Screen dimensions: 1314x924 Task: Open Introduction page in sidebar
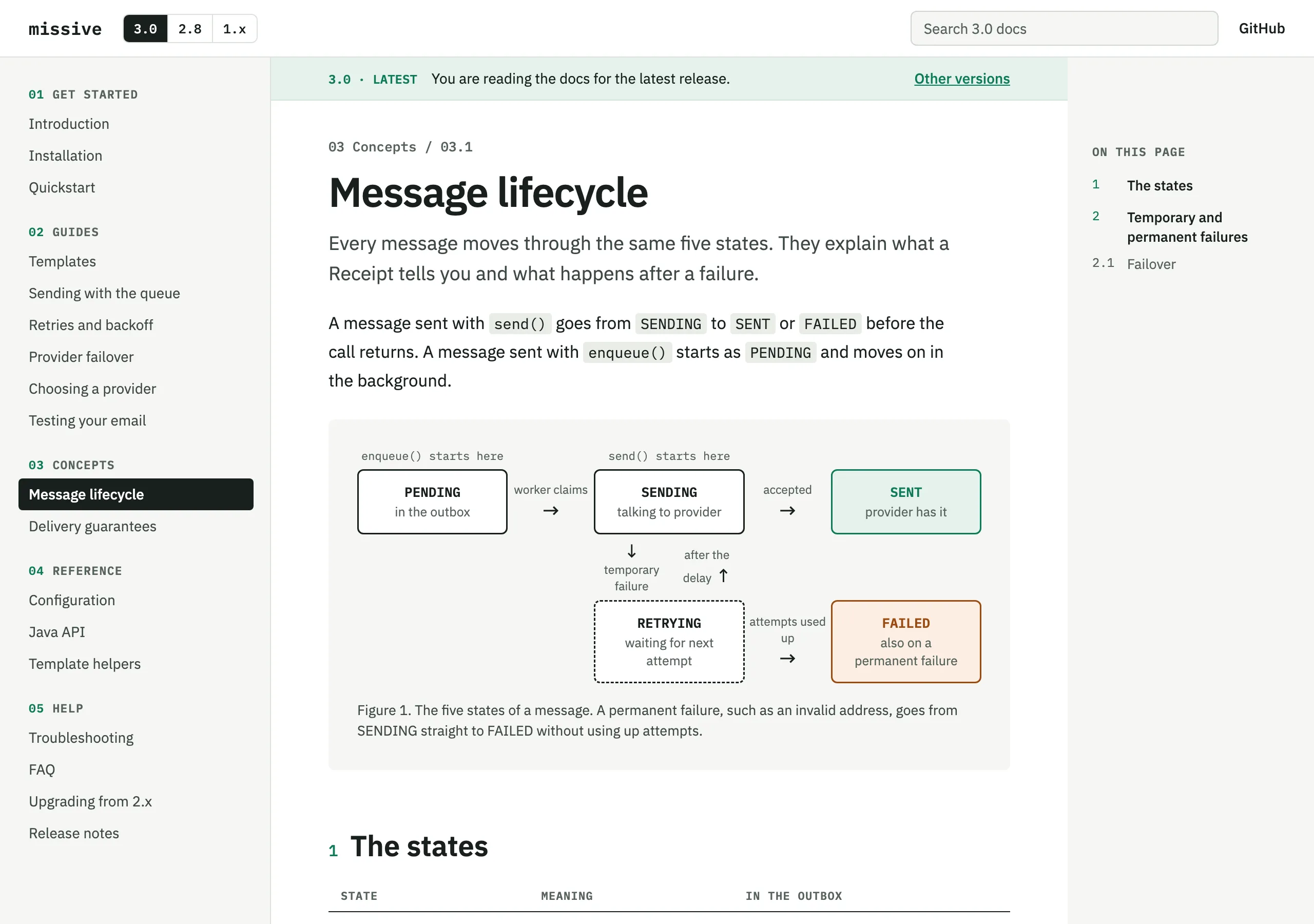[69, 124]
